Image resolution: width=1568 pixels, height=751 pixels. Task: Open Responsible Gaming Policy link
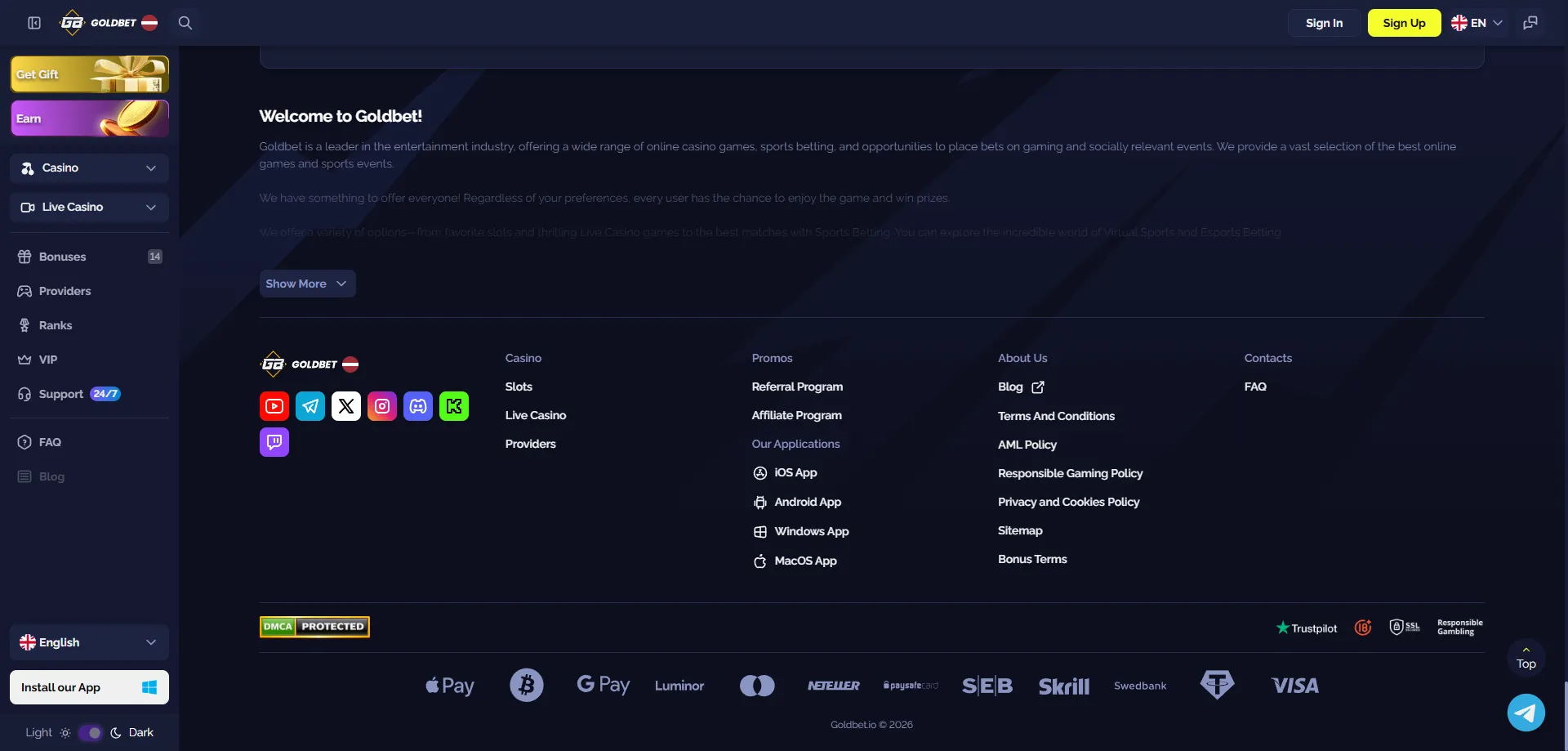(x=1070, y=473)
